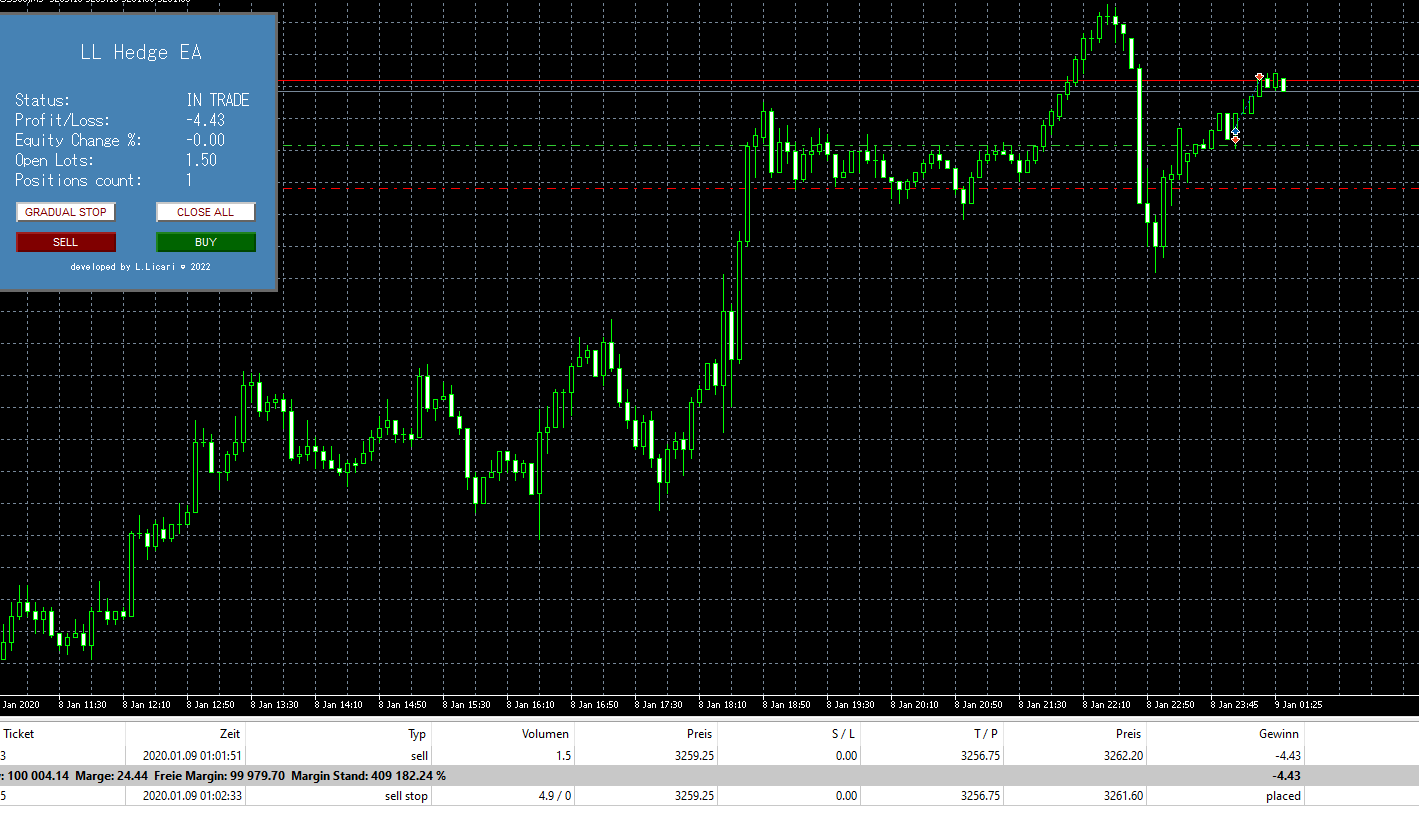Click the 'sell stop' type cell

(x=406, y=796)
